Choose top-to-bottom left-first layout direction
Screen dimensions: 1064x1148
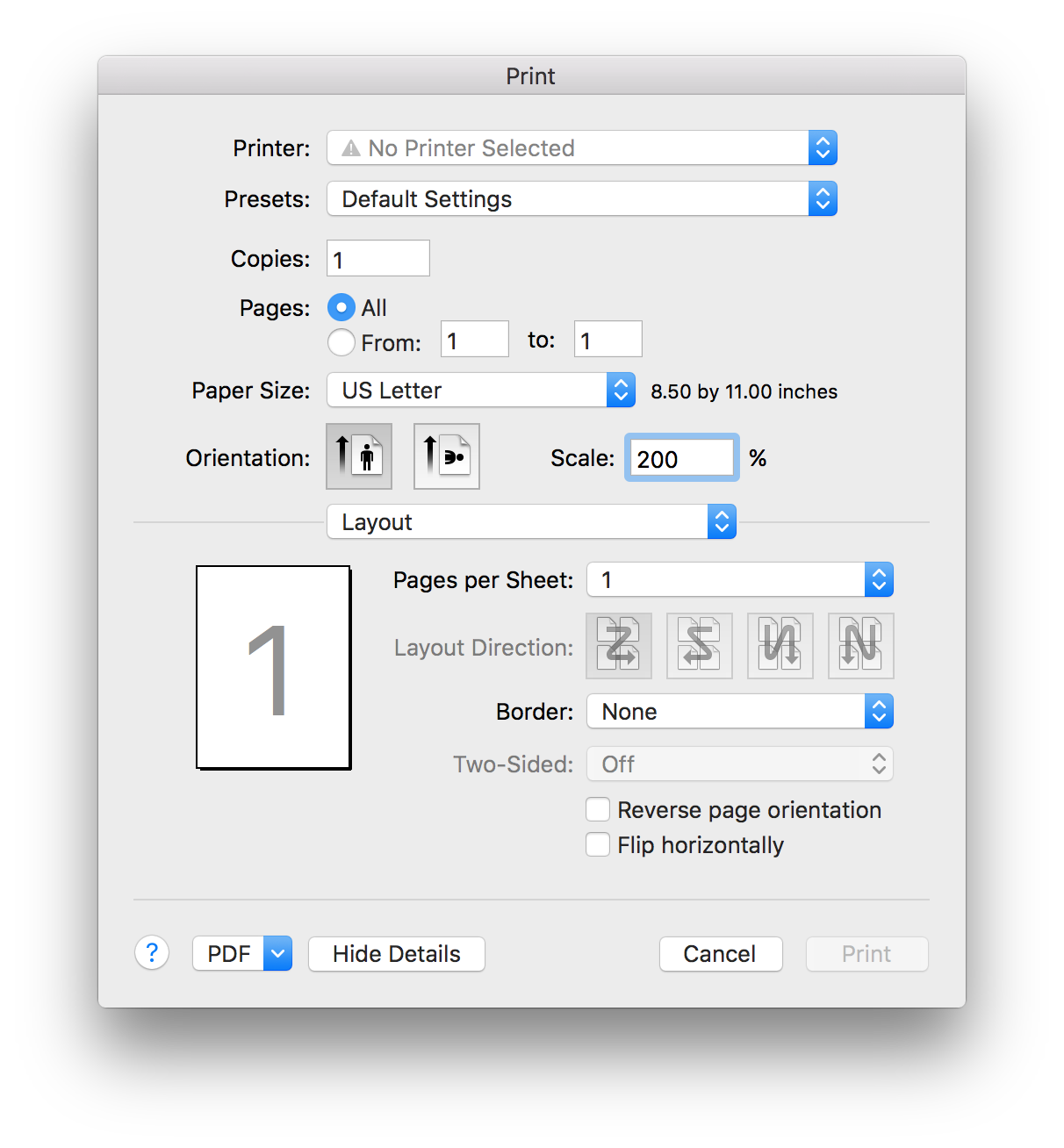click(780, 646)
